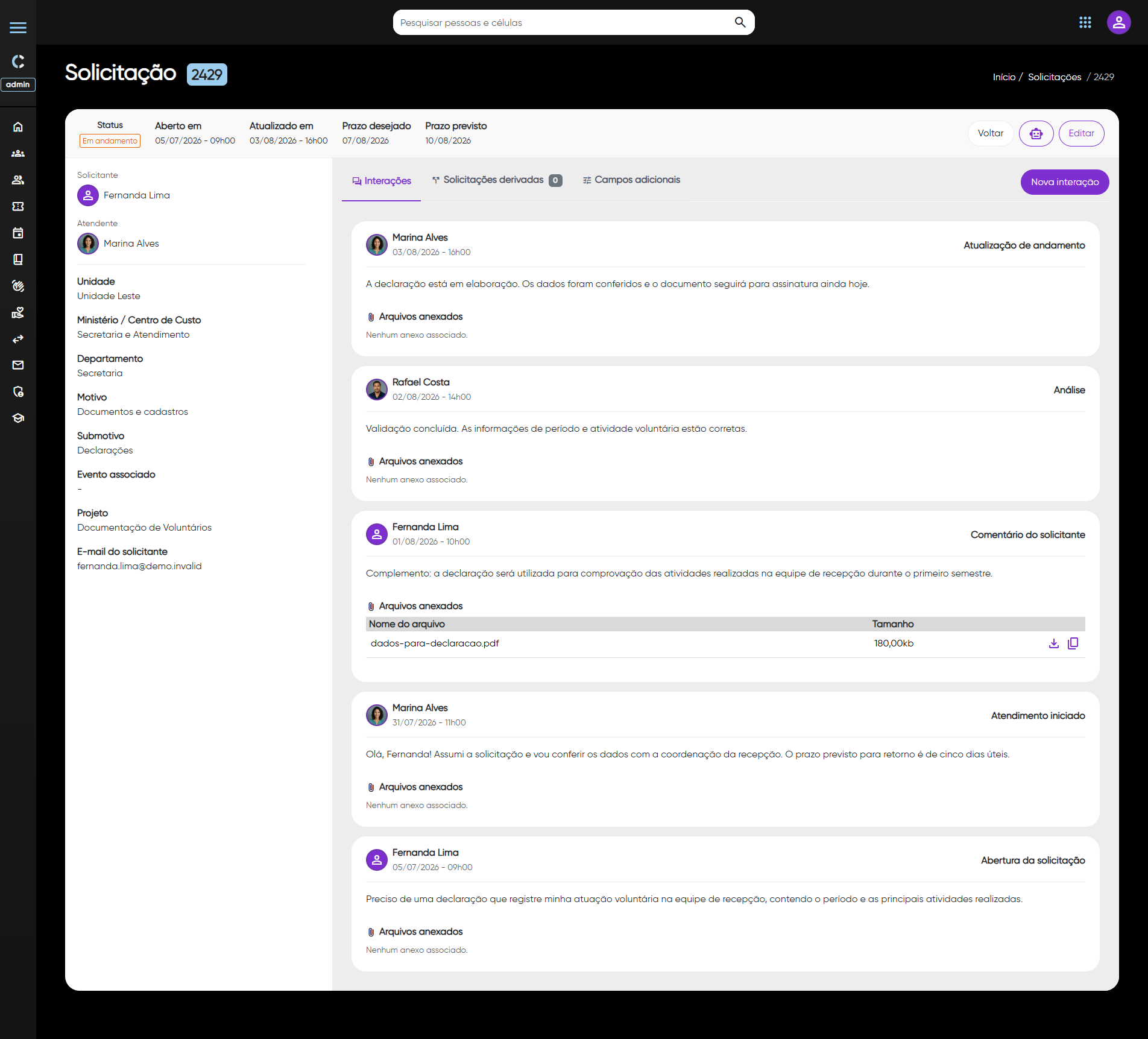This screenshot has width=1148, height=1039.
Task: Click Marina Alves' avatar under Atendente
Action: [x=88, y=244]
